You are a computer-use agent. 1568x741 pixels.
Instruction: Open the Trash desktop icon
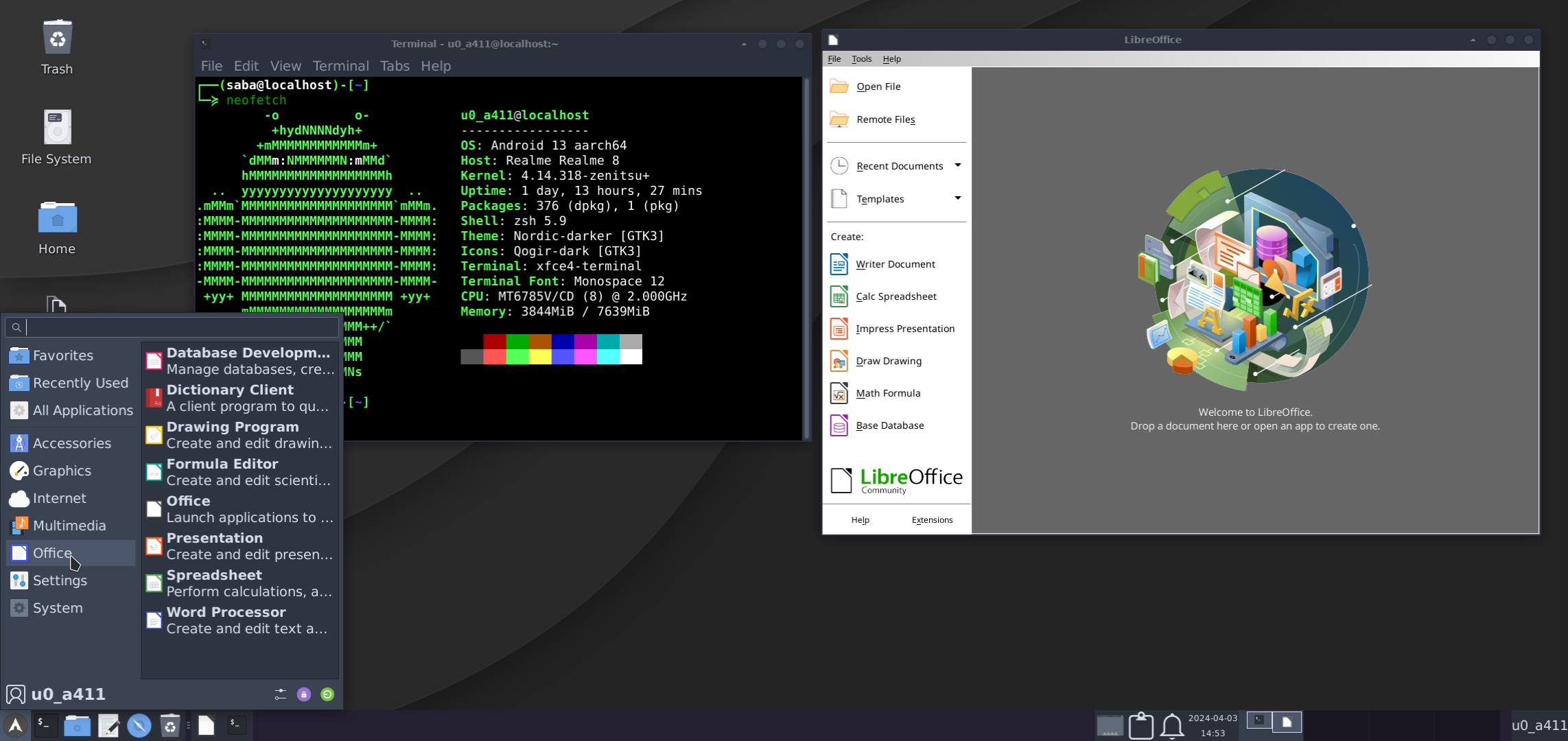[57, 38]
